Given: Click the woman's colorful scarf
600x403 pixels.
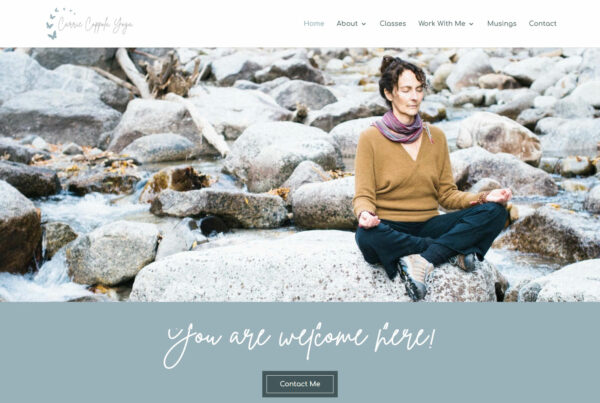Looking at the screenshot, I should pyautogui.click(x=400, y=127).
